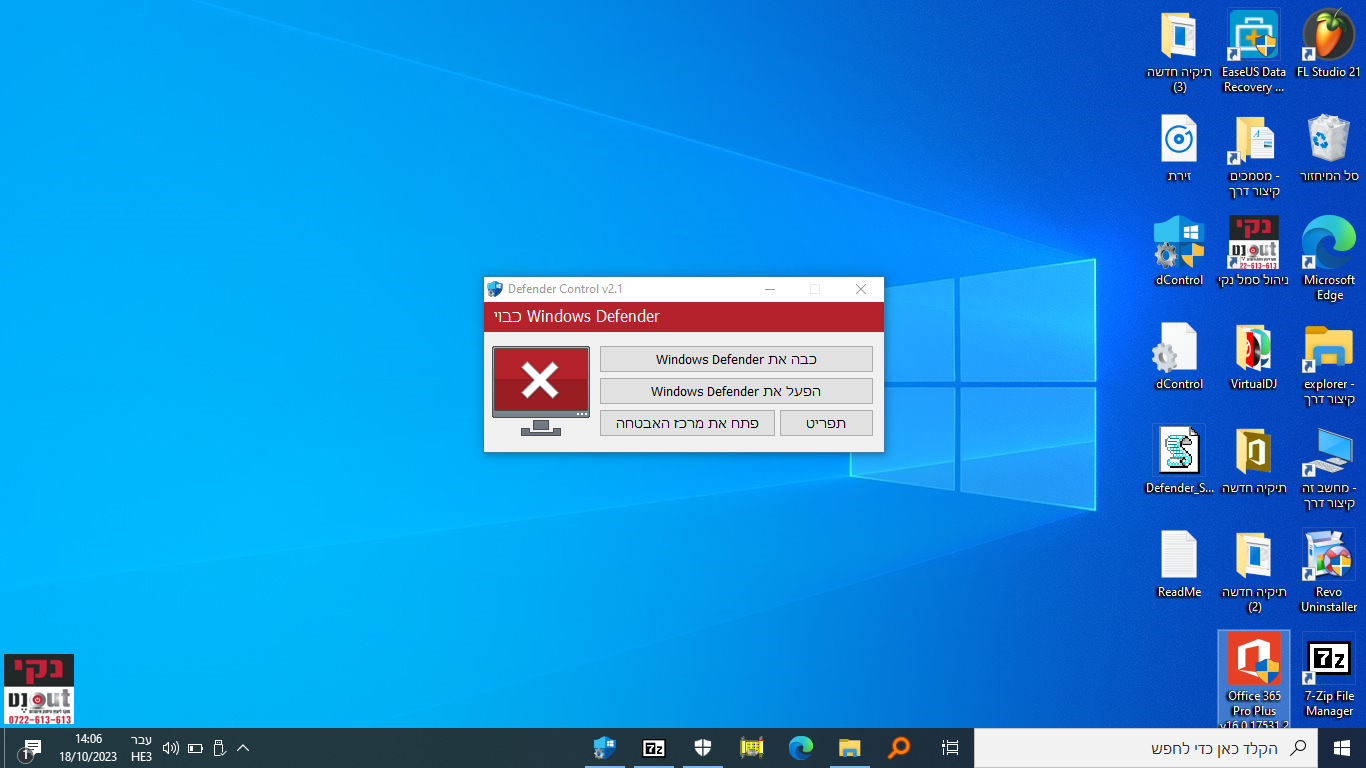Select the 'ניהול סמל נקי' desktop icon
Viewport: 1366px width, 768px height.
[x=1254, y=252]
